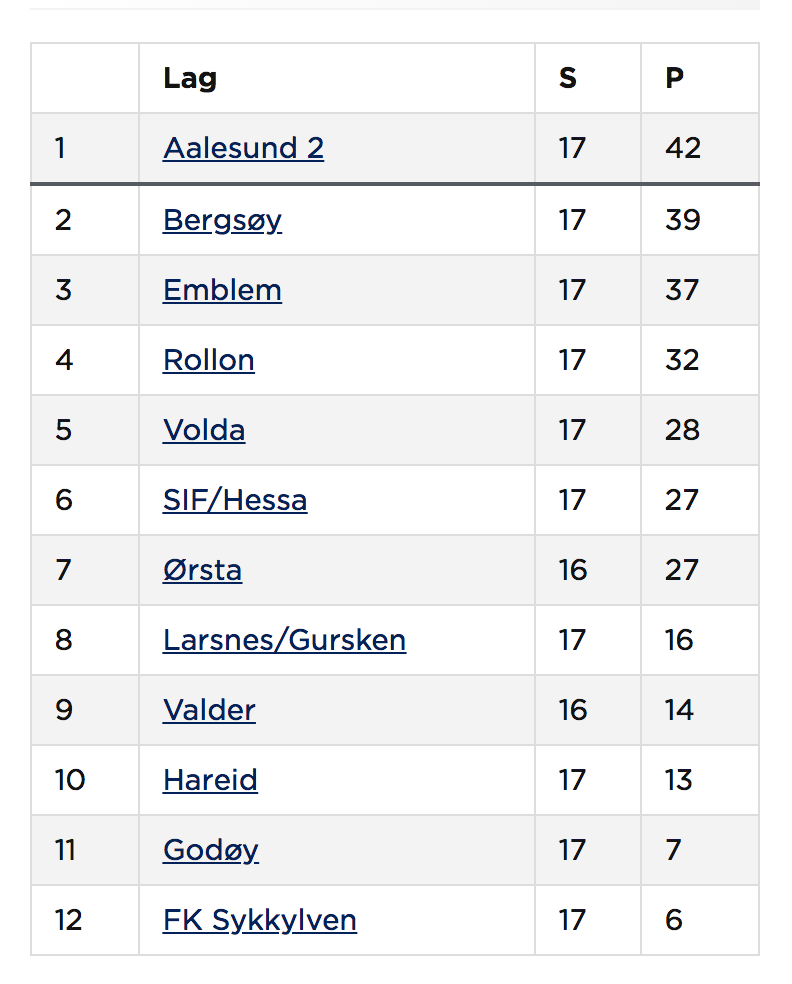Viewport: 792px width, 984px height.
Task: Click the S column header
Action: click(568, 78)
